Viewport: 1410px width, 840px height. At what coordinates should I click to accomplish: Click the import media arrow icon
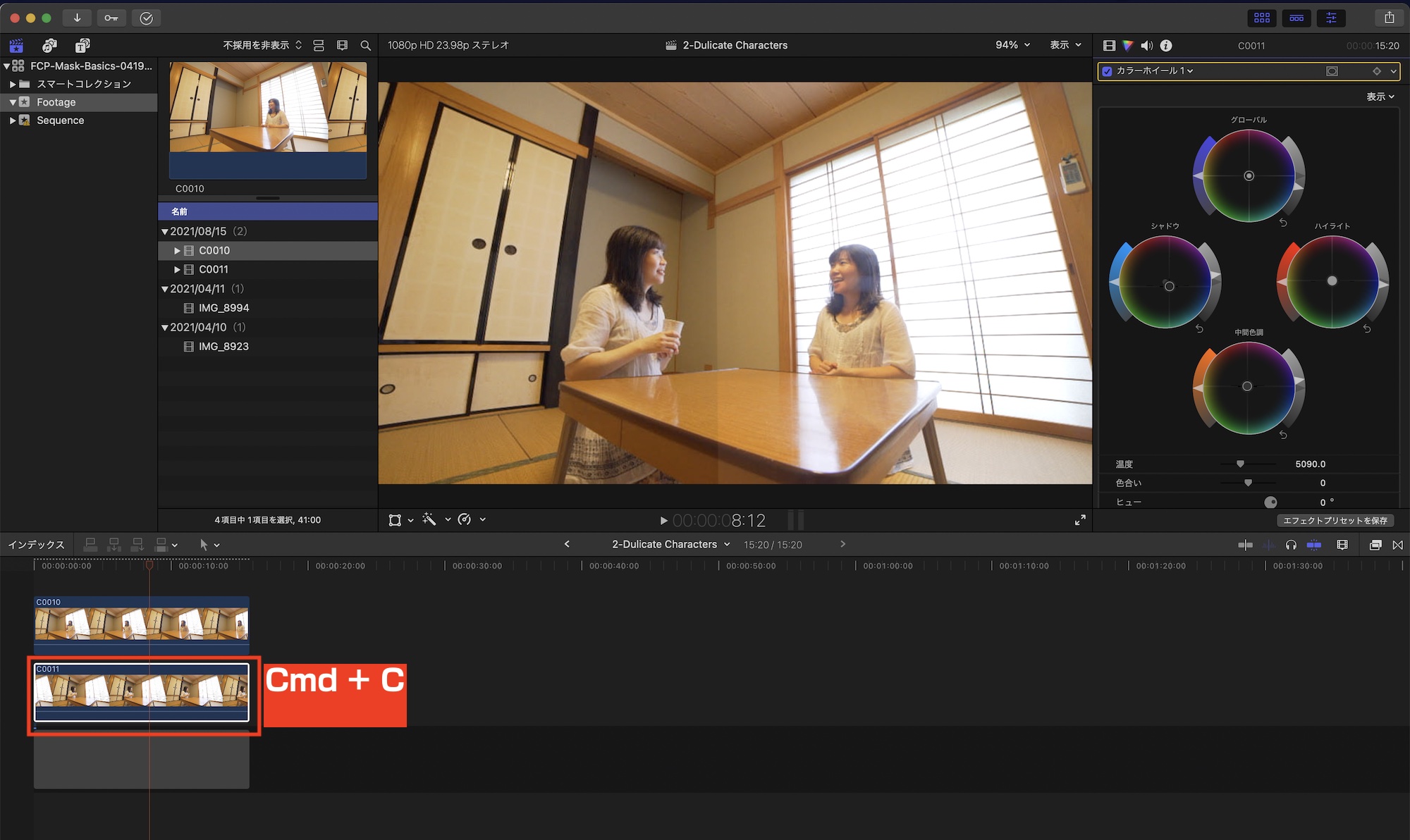tap(77, 18)
